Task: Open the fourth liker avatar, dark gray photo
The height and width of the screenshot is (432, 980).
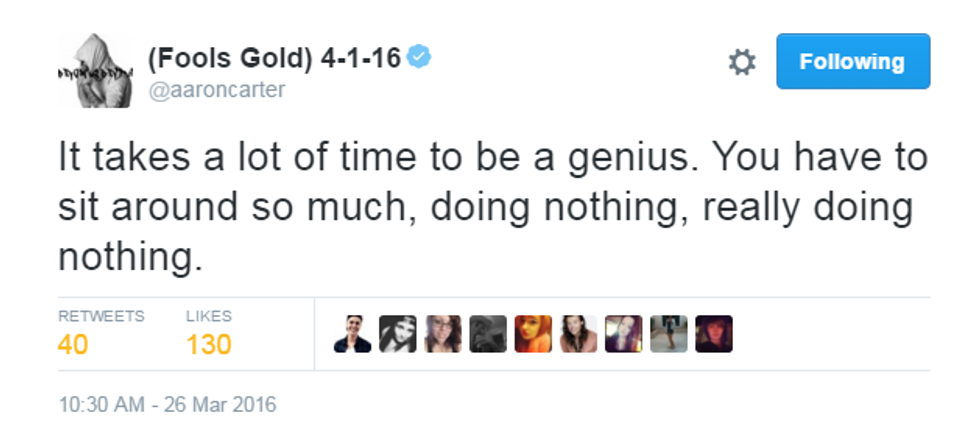Action: [x=488, y=334]
